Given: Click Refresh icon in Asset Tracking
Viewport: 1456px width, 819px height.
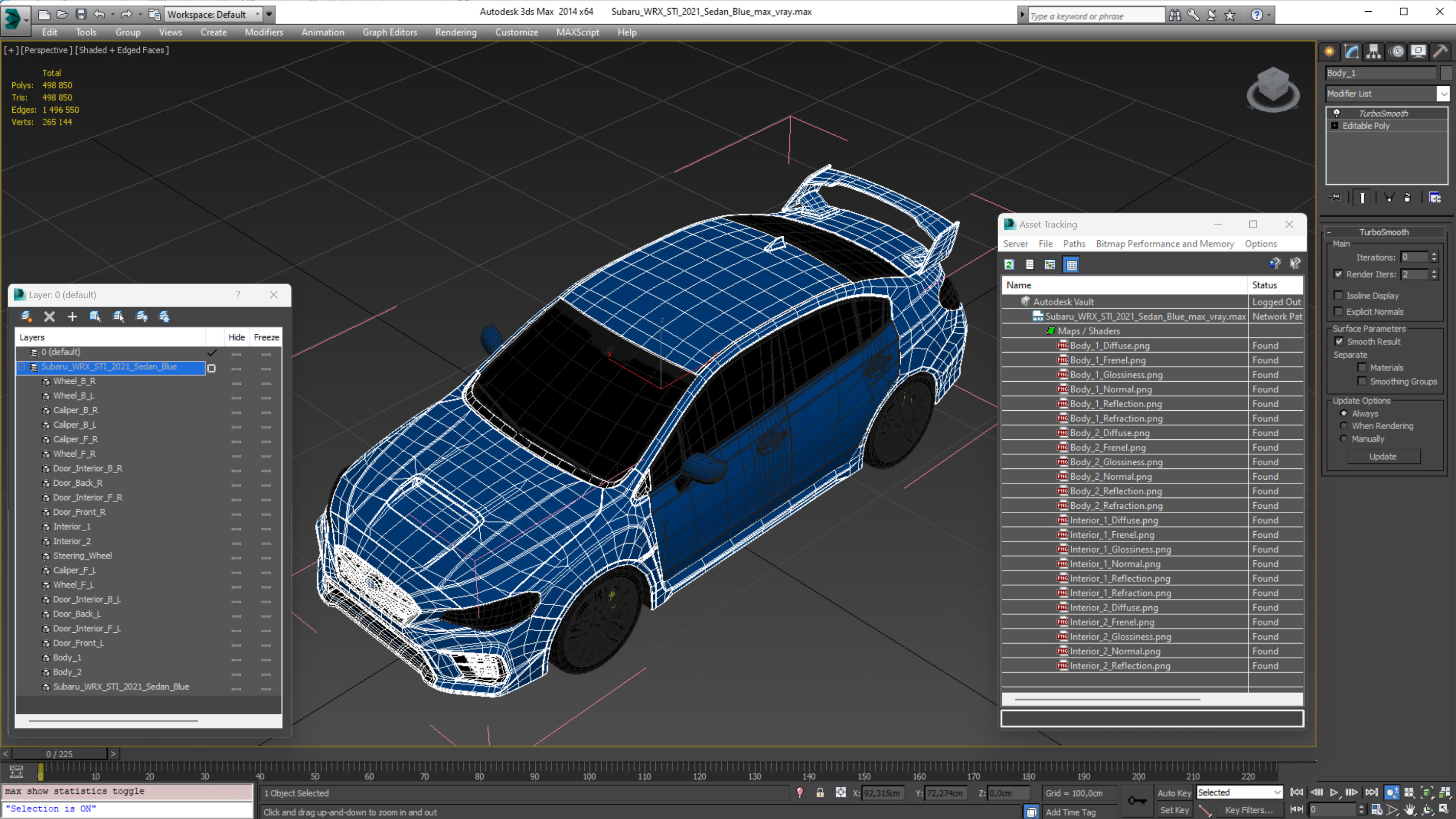Looking at the screenshot, I should (1009, 264).
